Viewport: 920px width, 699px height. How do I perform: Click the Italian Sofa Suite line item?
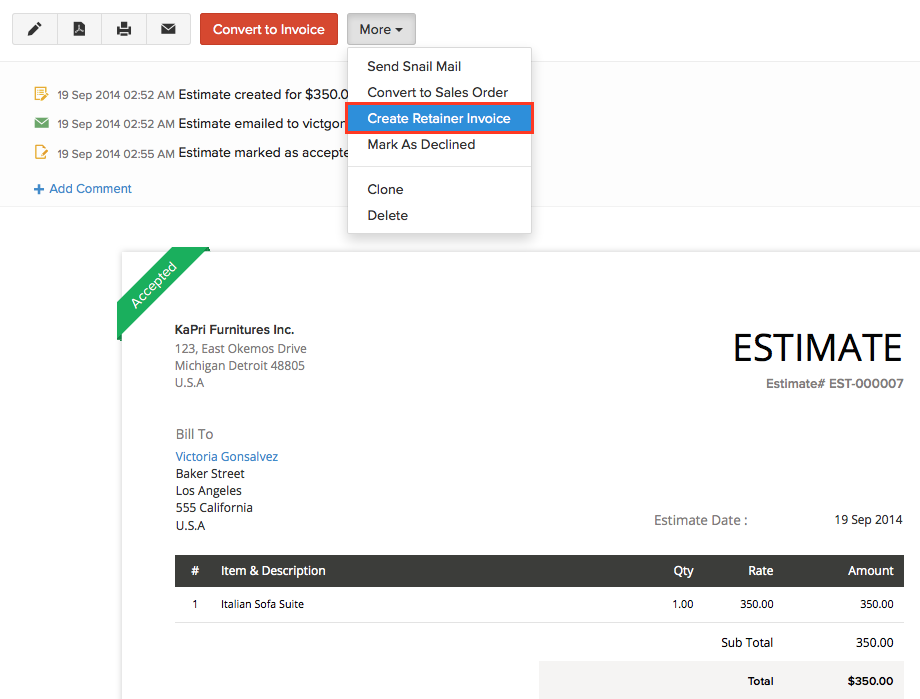tap(262, 604)
